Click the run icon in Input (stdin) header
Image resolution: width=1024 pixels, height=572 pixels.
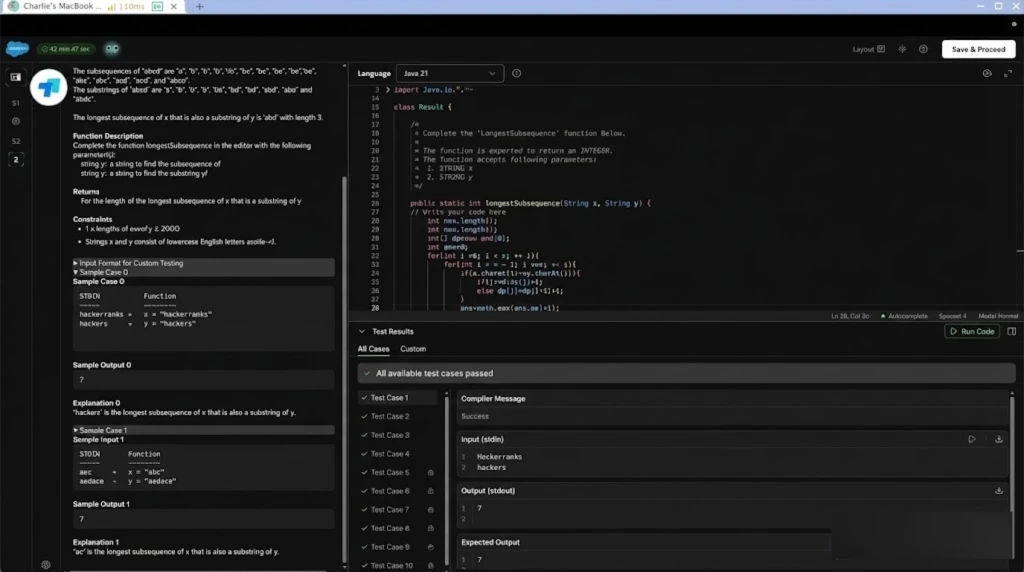[972, 439]
